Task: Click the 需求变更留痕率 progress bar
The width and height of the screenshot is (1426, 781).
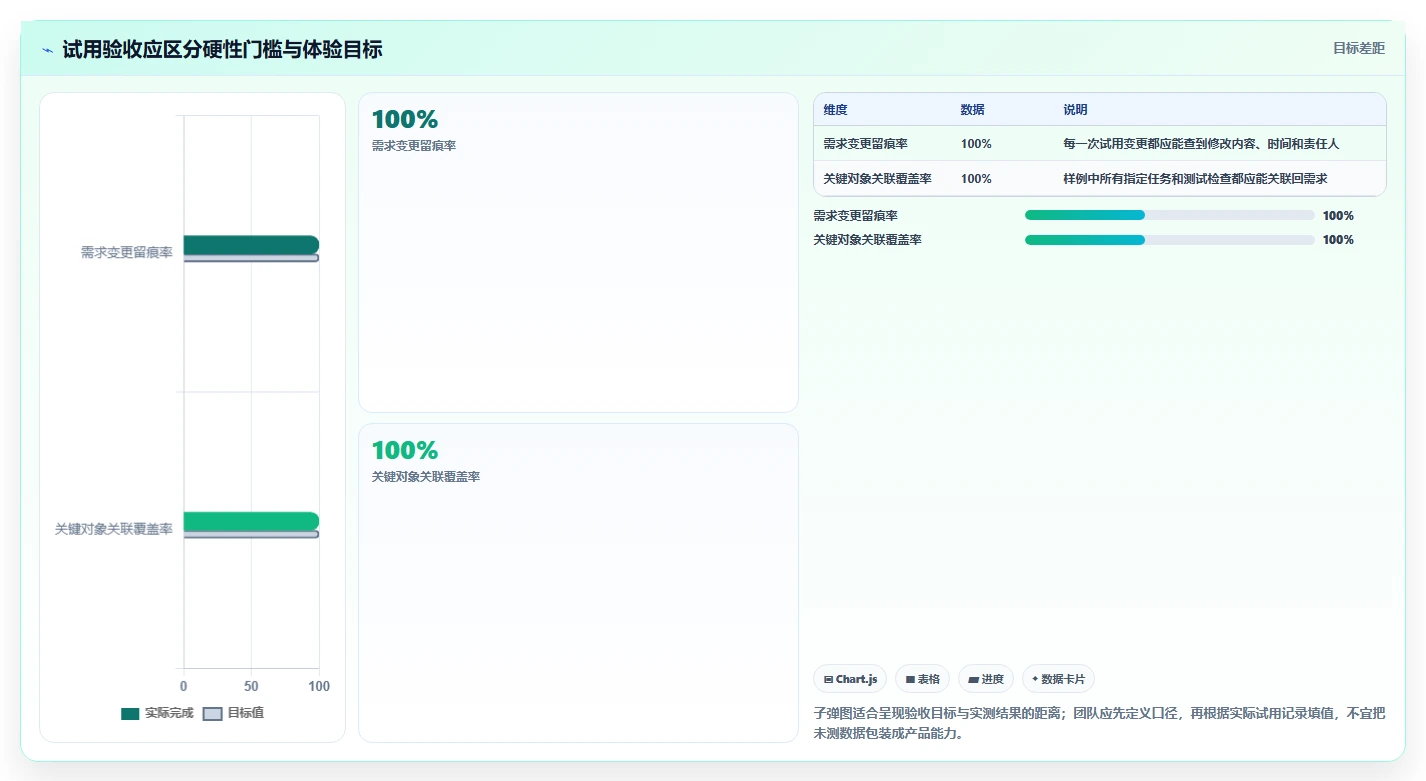Action: pyautogui.click(x=1169, y=215)
